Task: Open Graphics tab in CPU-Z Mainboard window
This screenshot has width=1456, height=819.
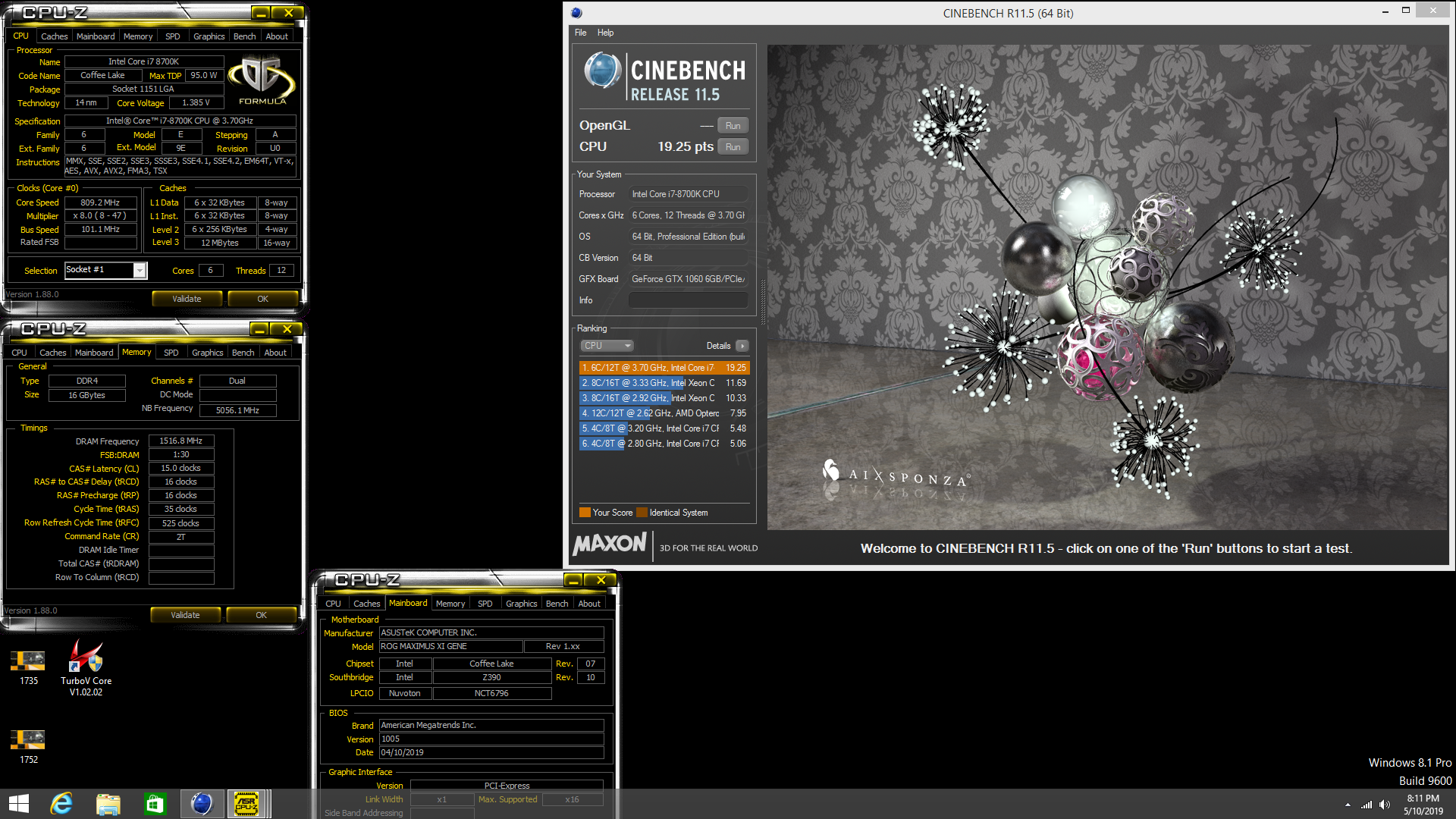Action: coord(521,604)
